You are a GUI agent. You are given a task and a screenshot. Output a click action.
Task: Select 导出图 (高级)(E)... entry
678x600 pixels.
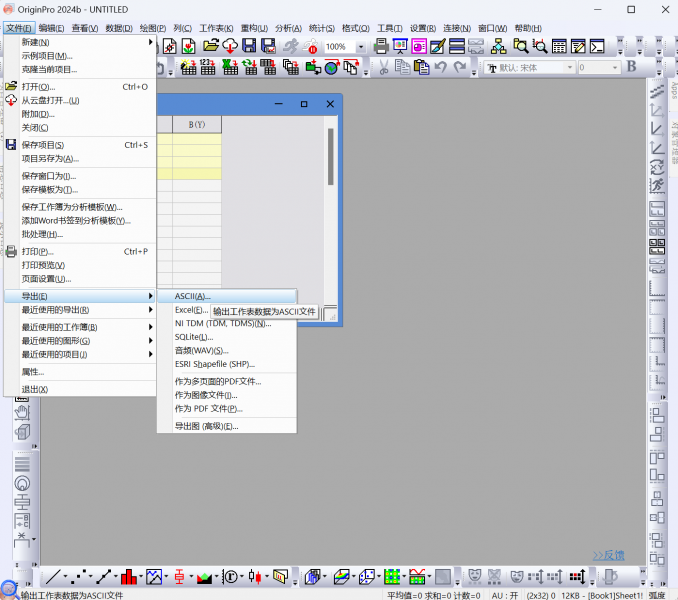[x=227, y=426]
